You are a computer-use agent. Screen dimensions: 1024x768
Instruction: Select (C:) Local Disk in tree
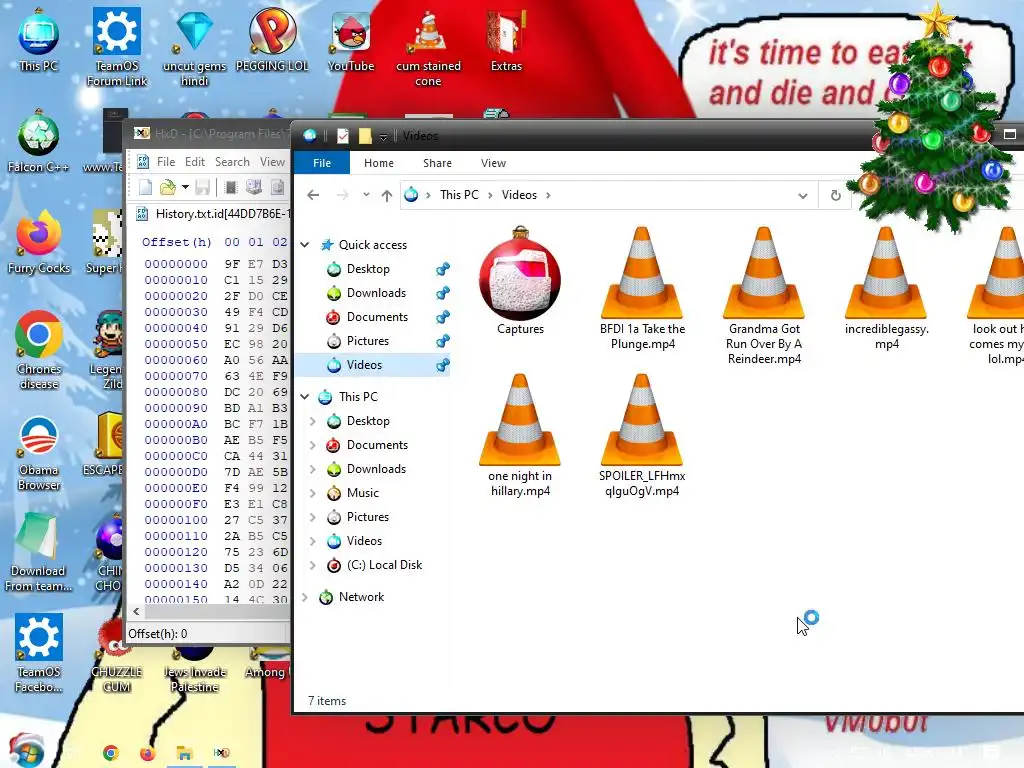click(384, 565)
